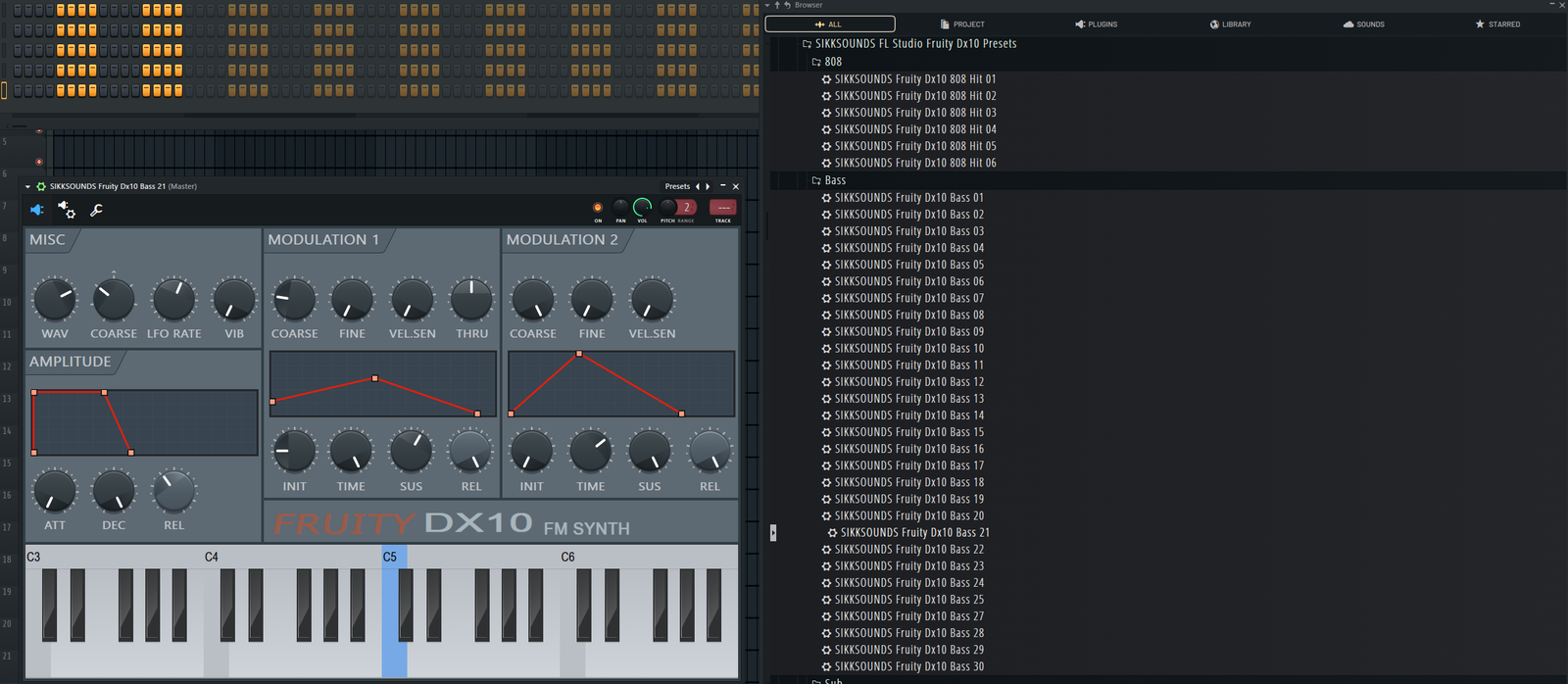Click the plugin speaker icon in DX10 header

point(37,210)
